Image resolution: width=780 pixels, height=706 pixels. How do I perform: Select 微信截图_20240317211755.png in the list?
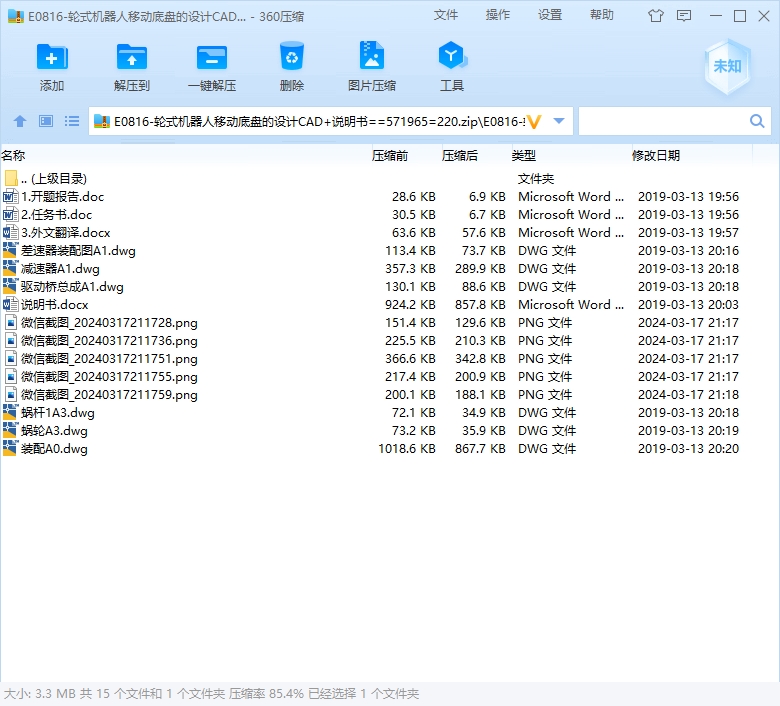109,377
